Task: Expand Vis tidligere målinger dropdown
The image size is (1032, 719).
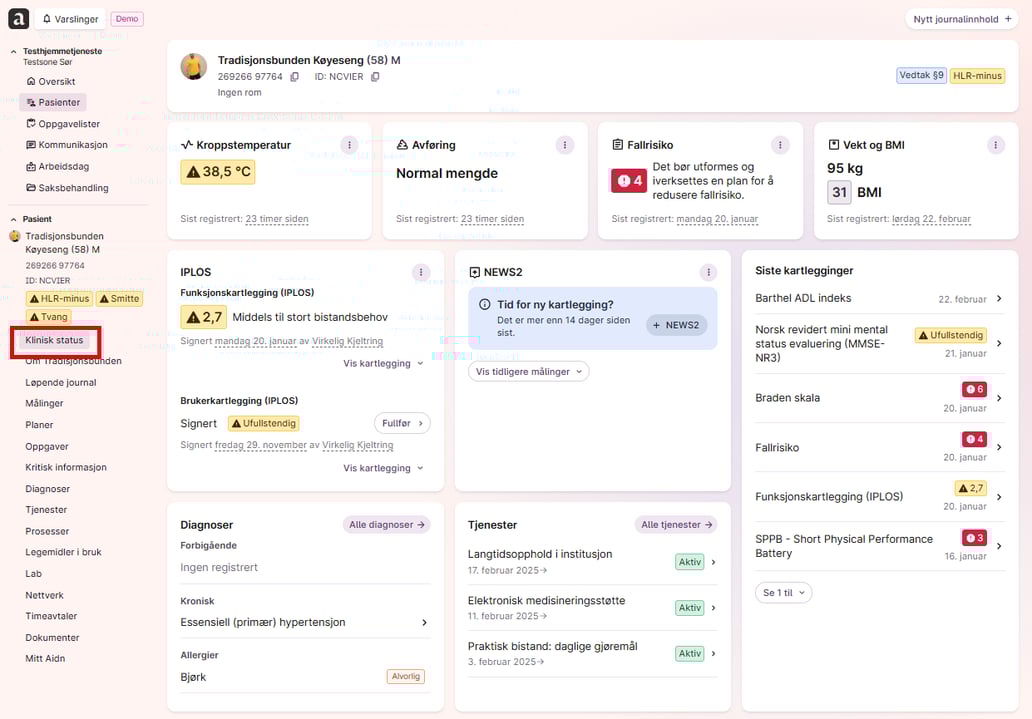Action: pyautogui.click(x=528, y=371)
